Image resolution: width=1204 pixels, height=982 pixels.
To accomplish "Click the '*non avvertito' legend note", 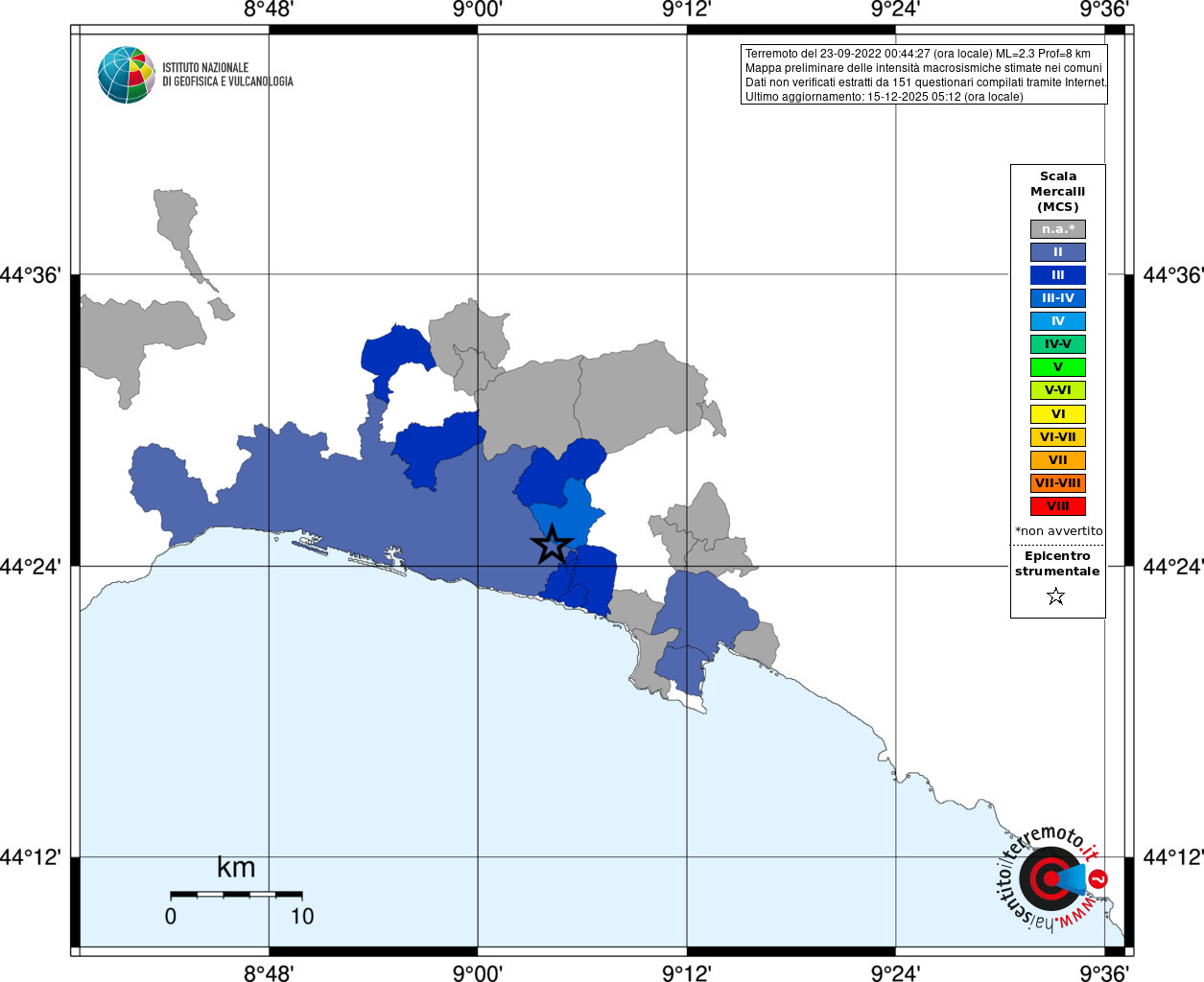I will pos(1058,531).
